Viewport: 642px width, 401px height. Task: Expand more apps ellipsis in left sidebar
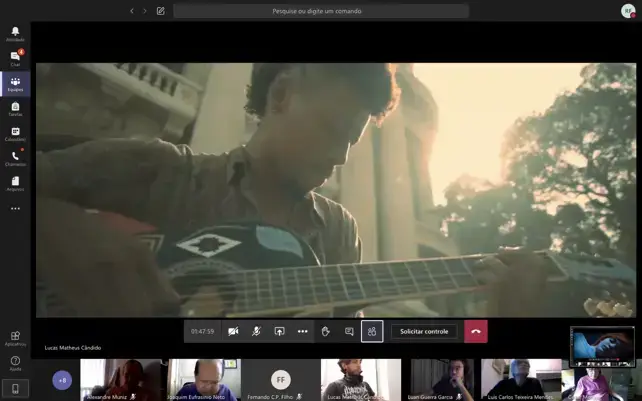pos(15,209)
